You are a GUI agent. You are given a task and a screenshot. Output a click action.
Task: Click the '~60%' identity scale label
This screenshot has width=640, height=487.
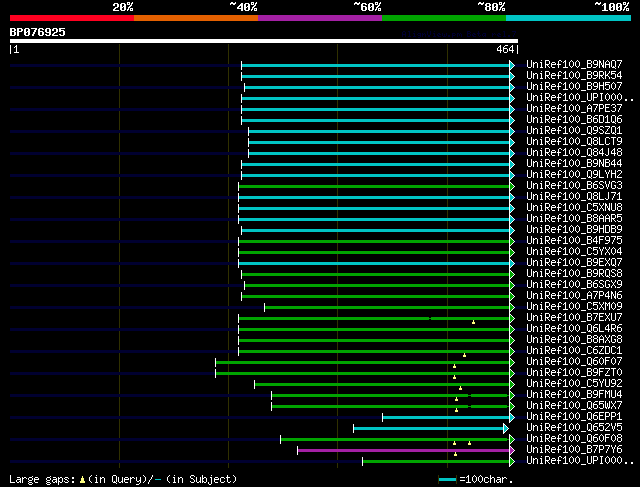coord(367,7)
